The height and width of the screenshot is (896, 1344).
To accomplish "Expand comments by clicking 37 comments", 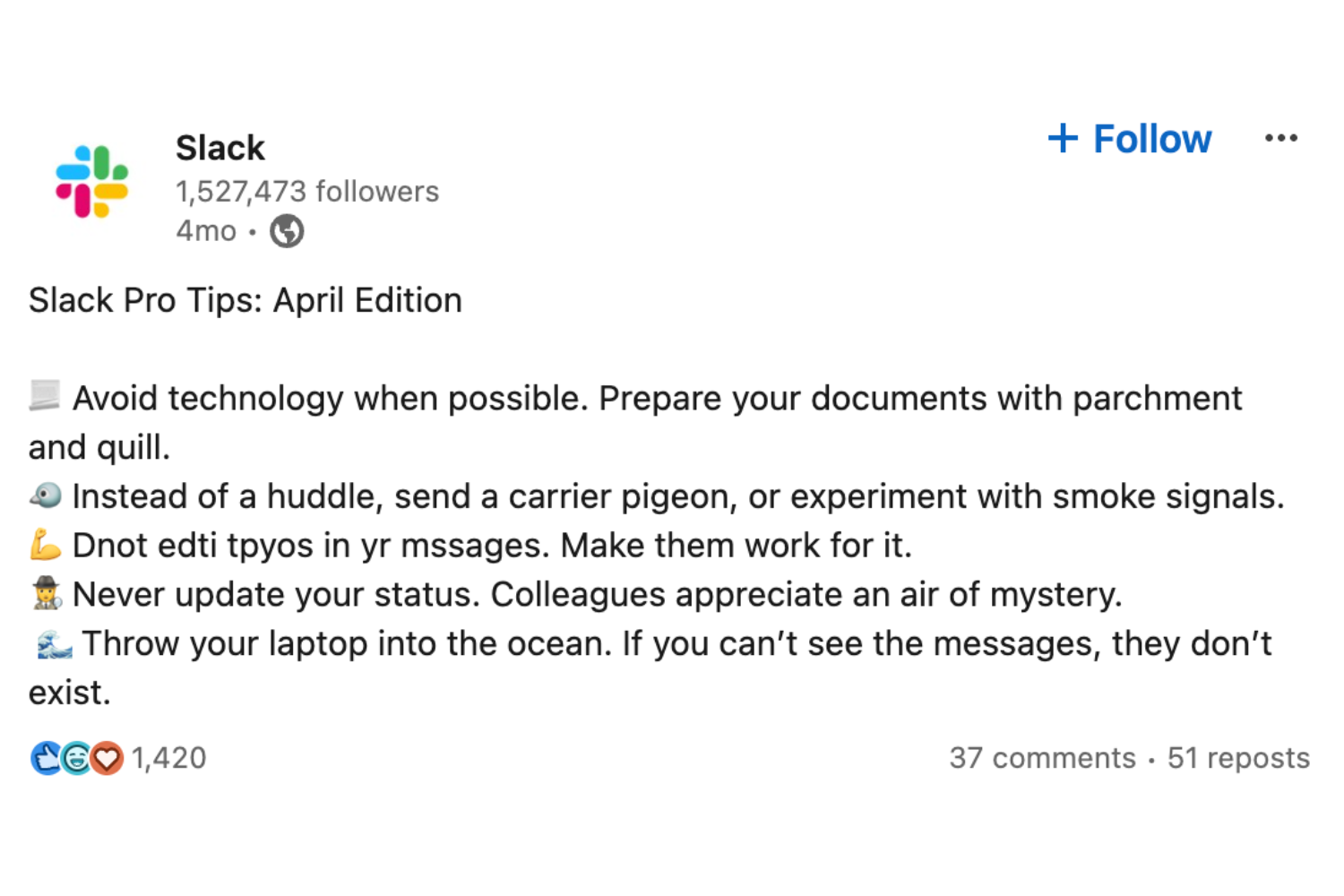I will pos(1041,757).
